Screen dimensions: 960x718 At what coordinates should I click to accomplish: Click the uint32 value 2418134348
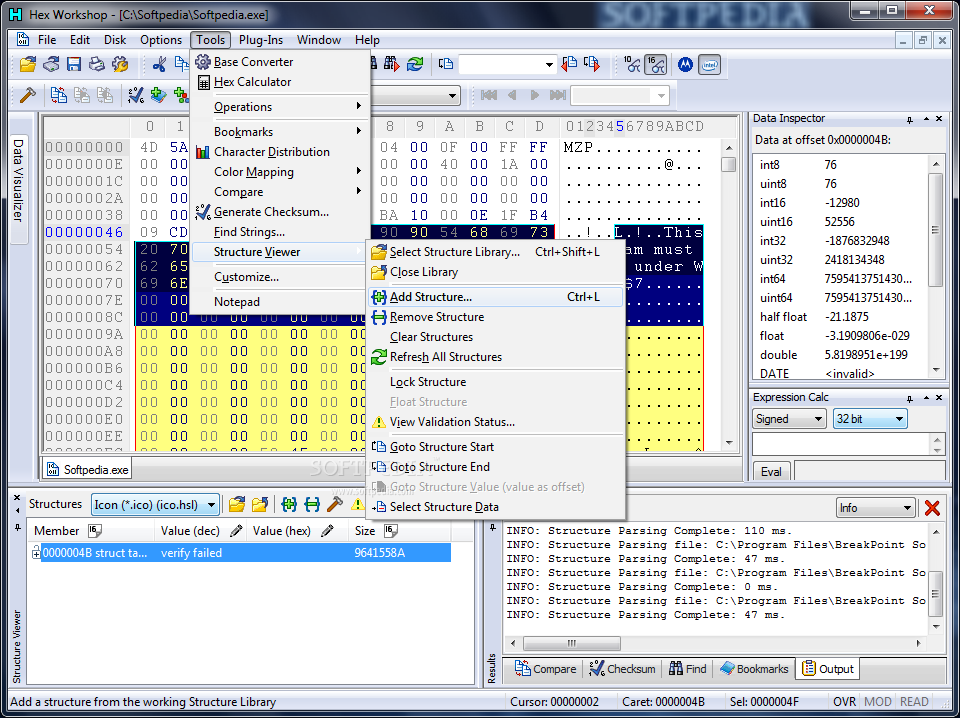click(854, 260)
